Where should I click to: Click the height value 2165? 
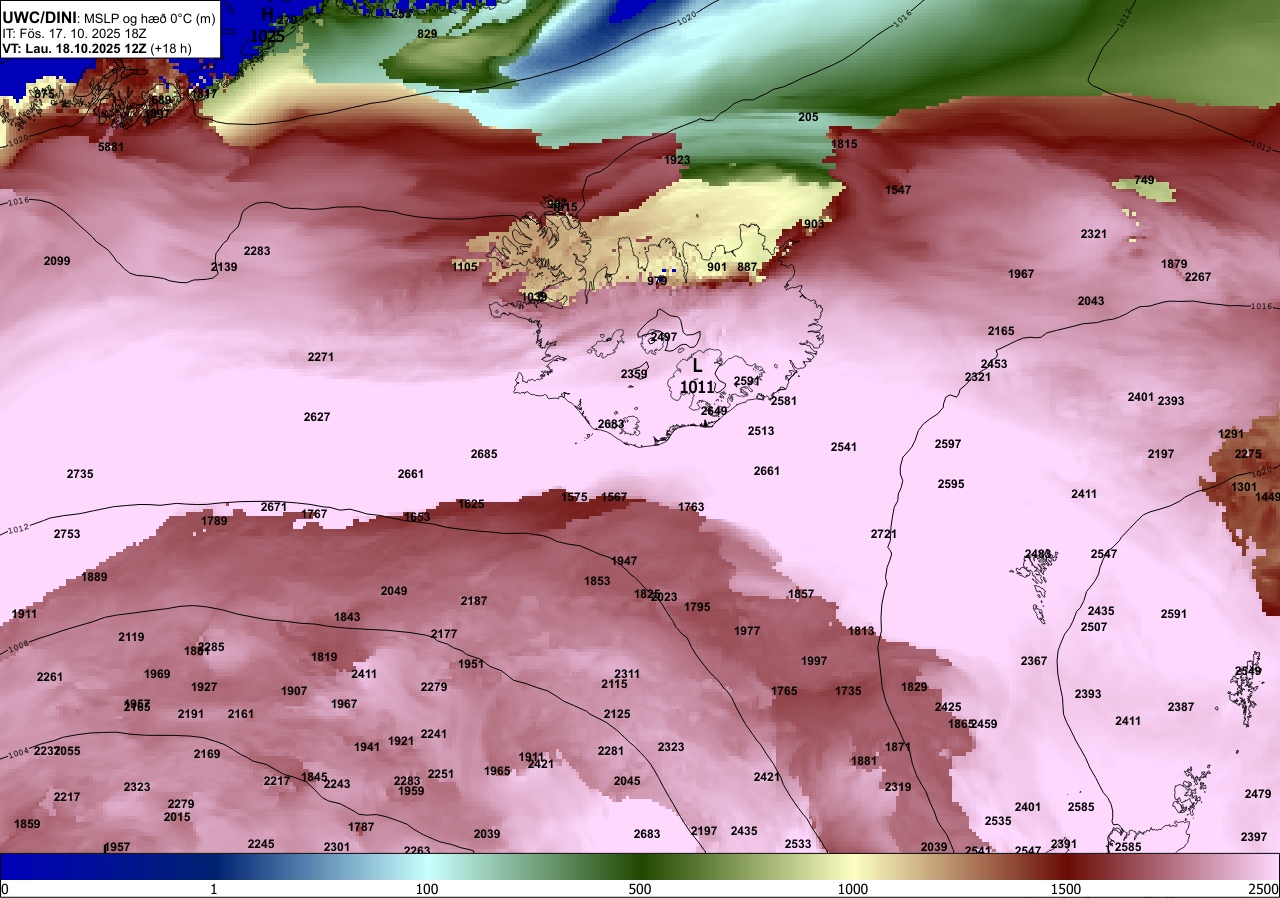tap(1001, 331)
